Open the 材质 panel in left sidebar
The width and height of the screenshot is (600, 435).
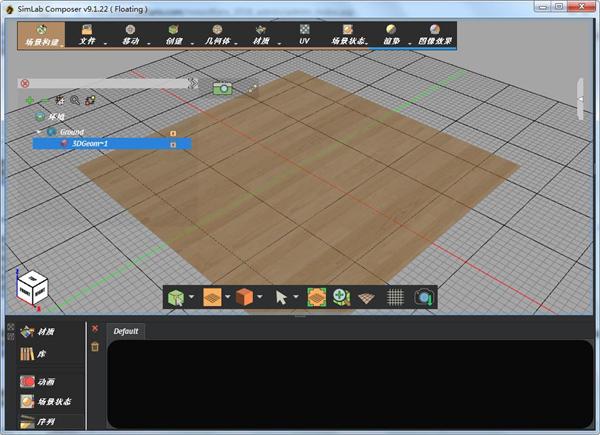coord(45,332)
